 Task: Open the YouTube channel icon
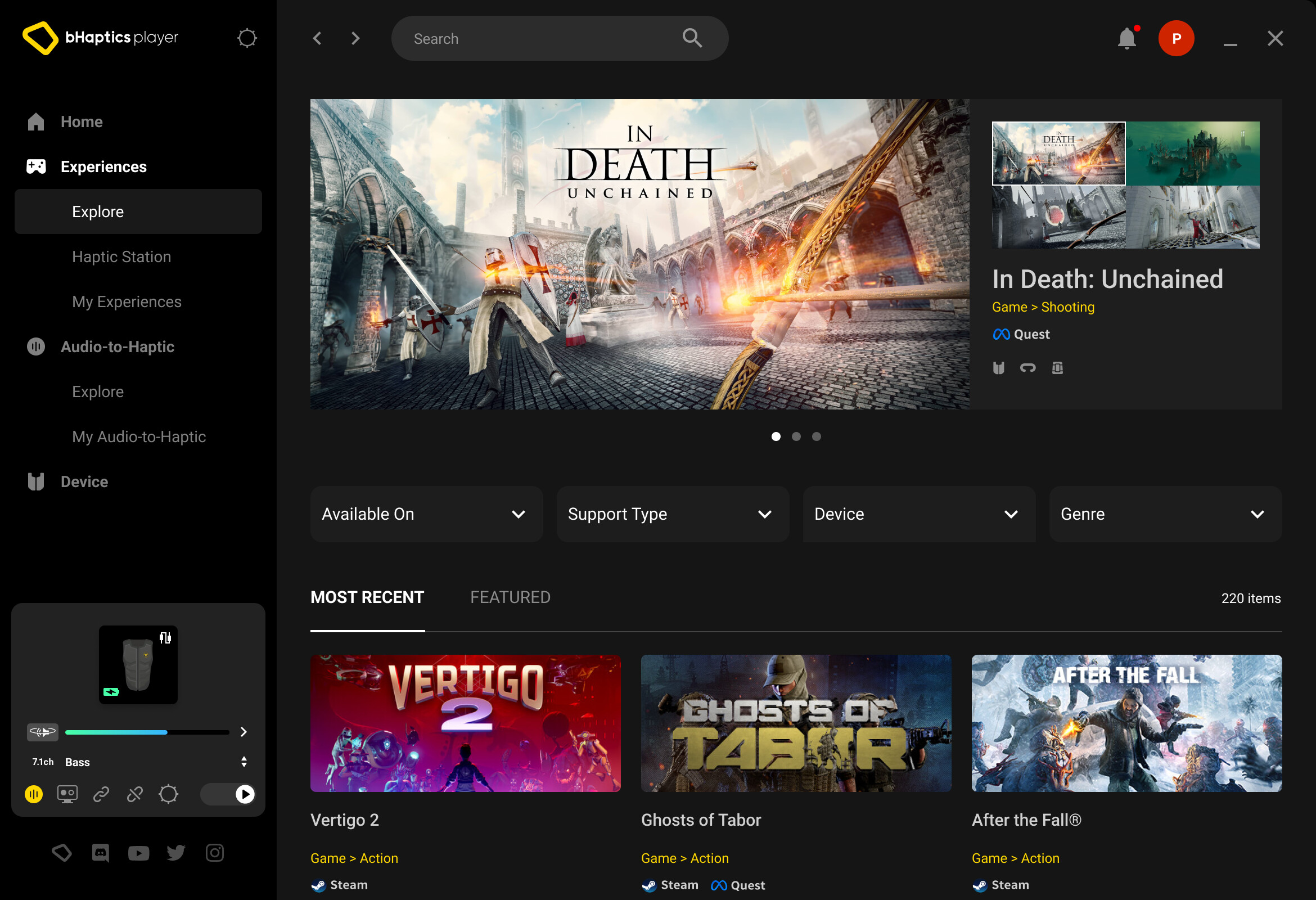point(138,852)
